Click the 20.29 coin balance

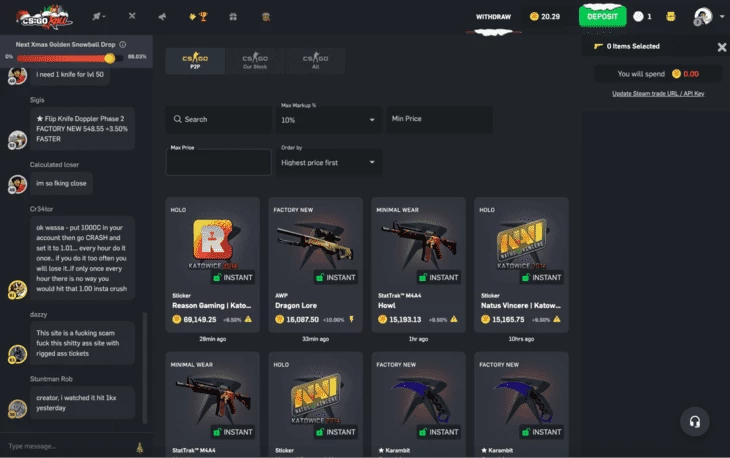545,17
